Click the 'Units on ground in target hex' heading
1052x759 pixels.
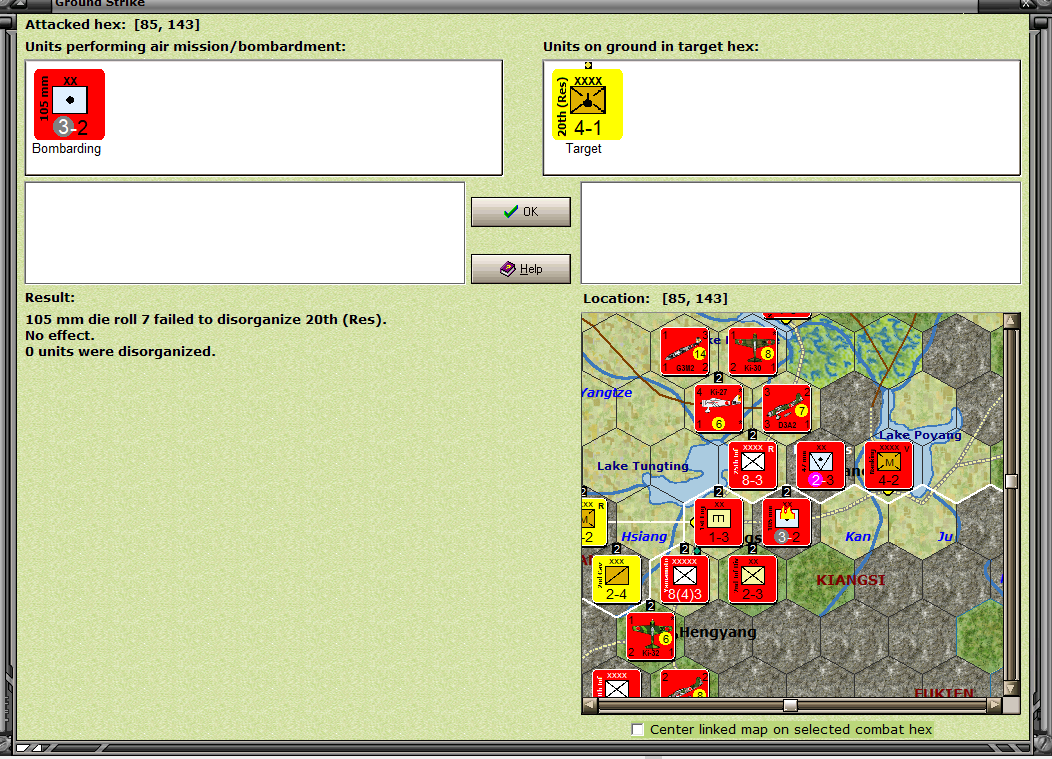point(651,46)
